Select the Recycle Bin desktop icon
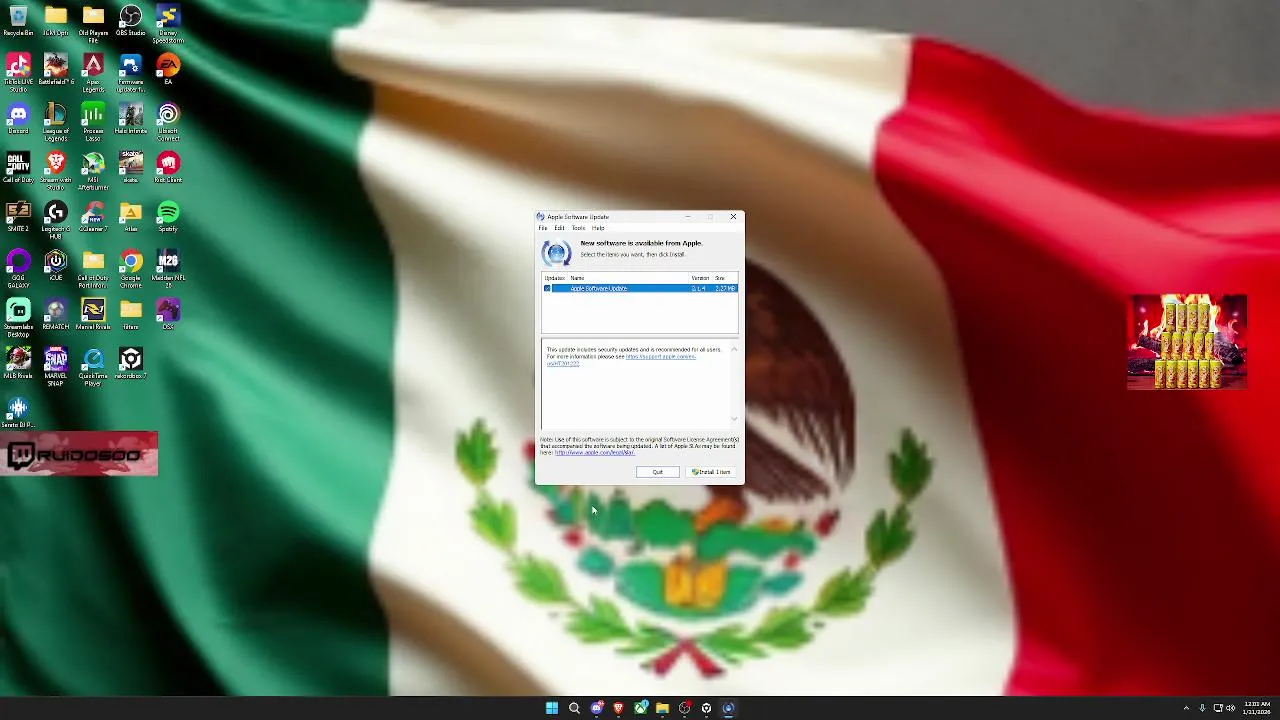Viewport: 1280px width, 720px height. (18, 21)
